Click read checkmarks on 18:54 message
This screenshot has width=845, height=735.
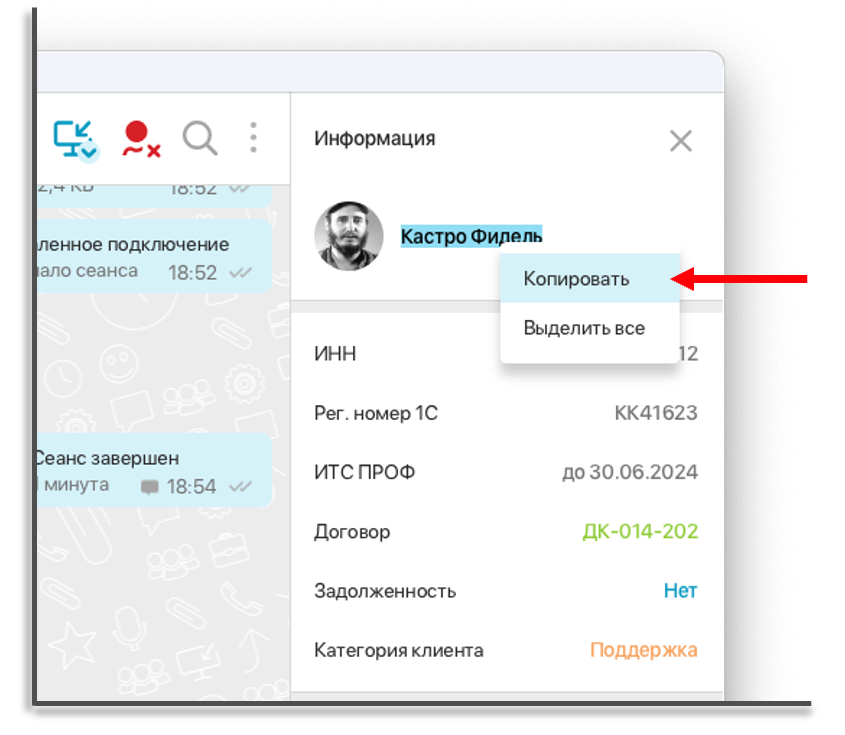click(x=240, y=487)
